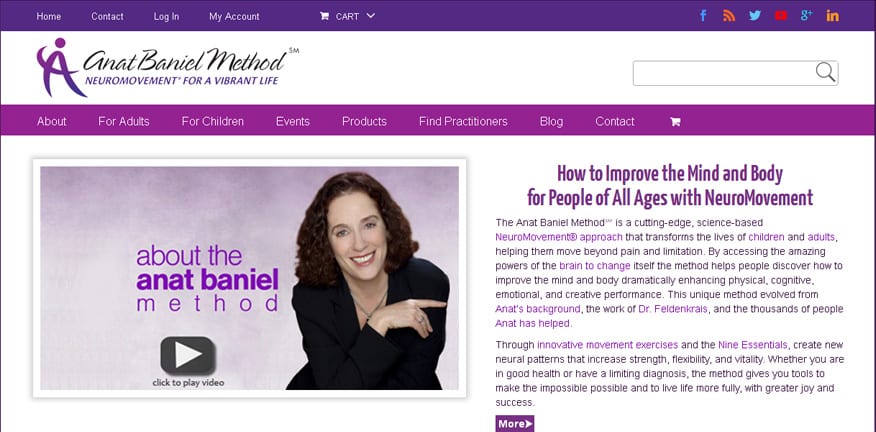Expand the CART dropdown chevron
Image resolution: width=876 pixels, height=432 pixels.
(x=370, y=16)
